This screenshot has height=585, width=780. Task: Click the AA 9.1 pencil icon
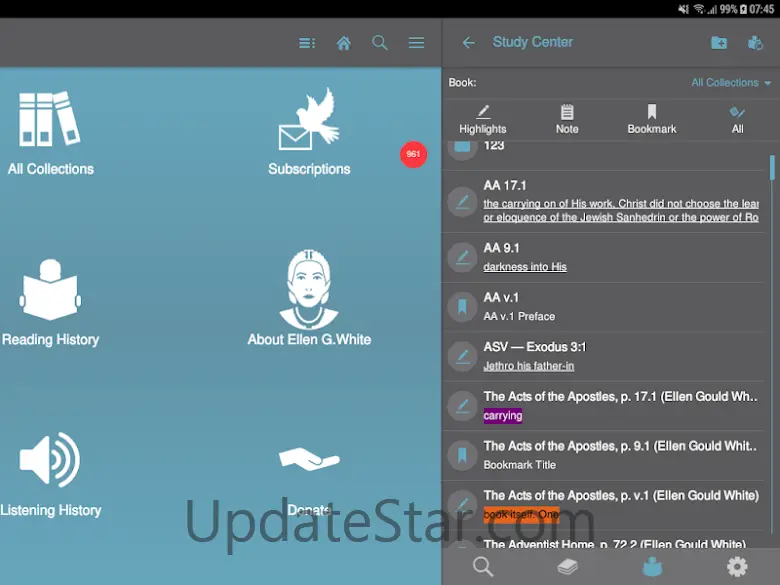(x=462, y=258)
